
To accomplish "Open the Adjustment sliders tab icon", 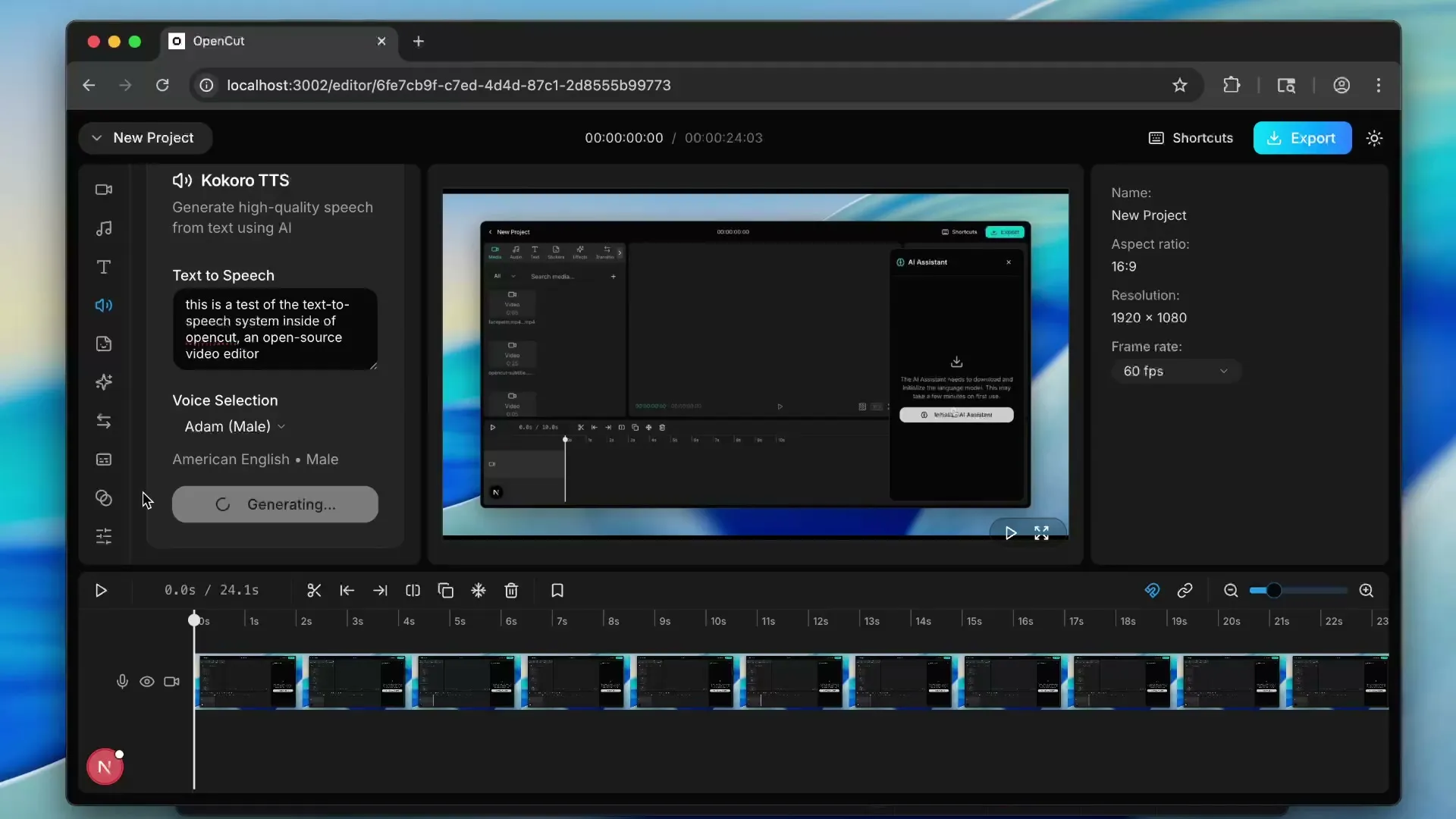I will pyautogui.click(x=104, y=537).
